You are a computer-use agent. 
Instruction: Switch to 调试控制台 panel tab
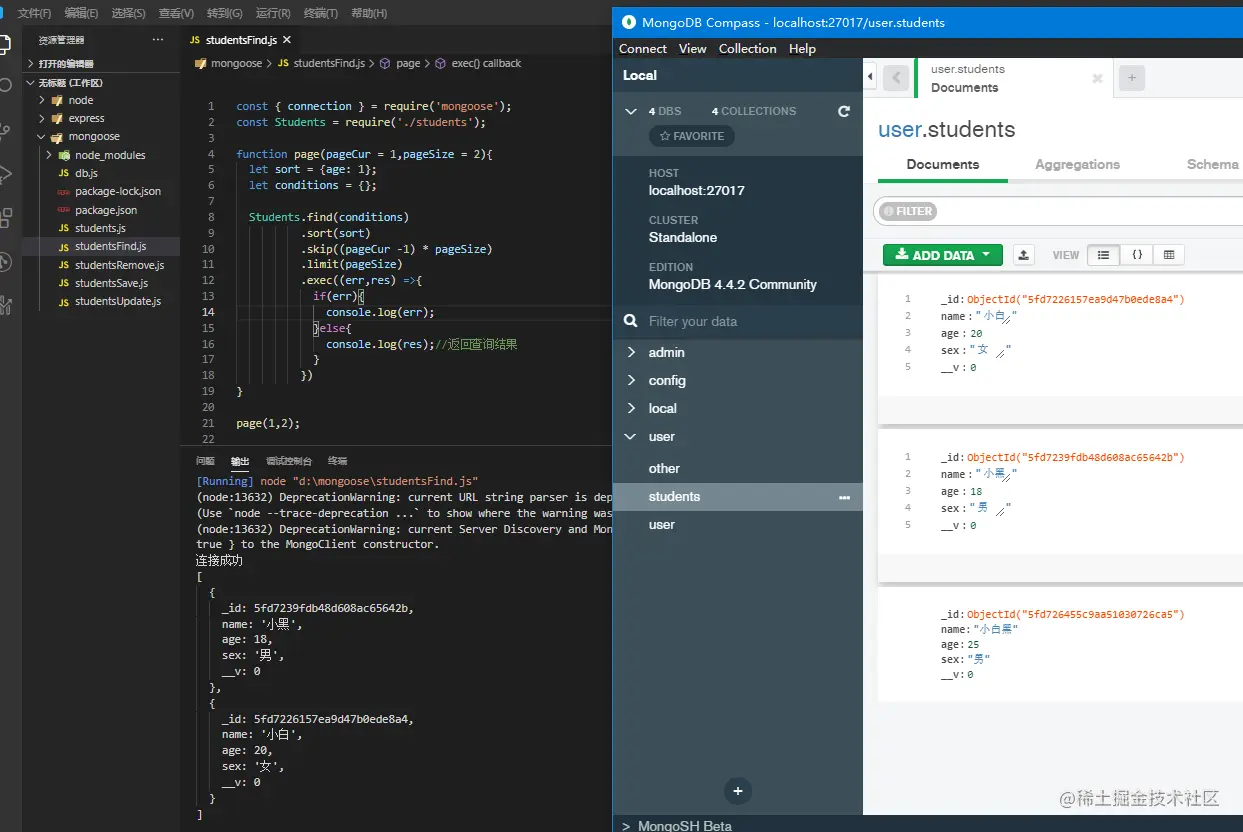pyautogui.click(x=289, y=461)
